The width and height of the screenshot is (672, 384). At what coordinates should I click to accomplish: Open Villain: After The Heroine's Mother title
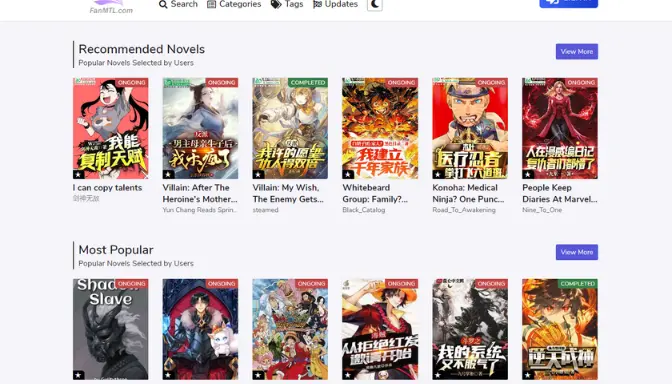[200, 193]
